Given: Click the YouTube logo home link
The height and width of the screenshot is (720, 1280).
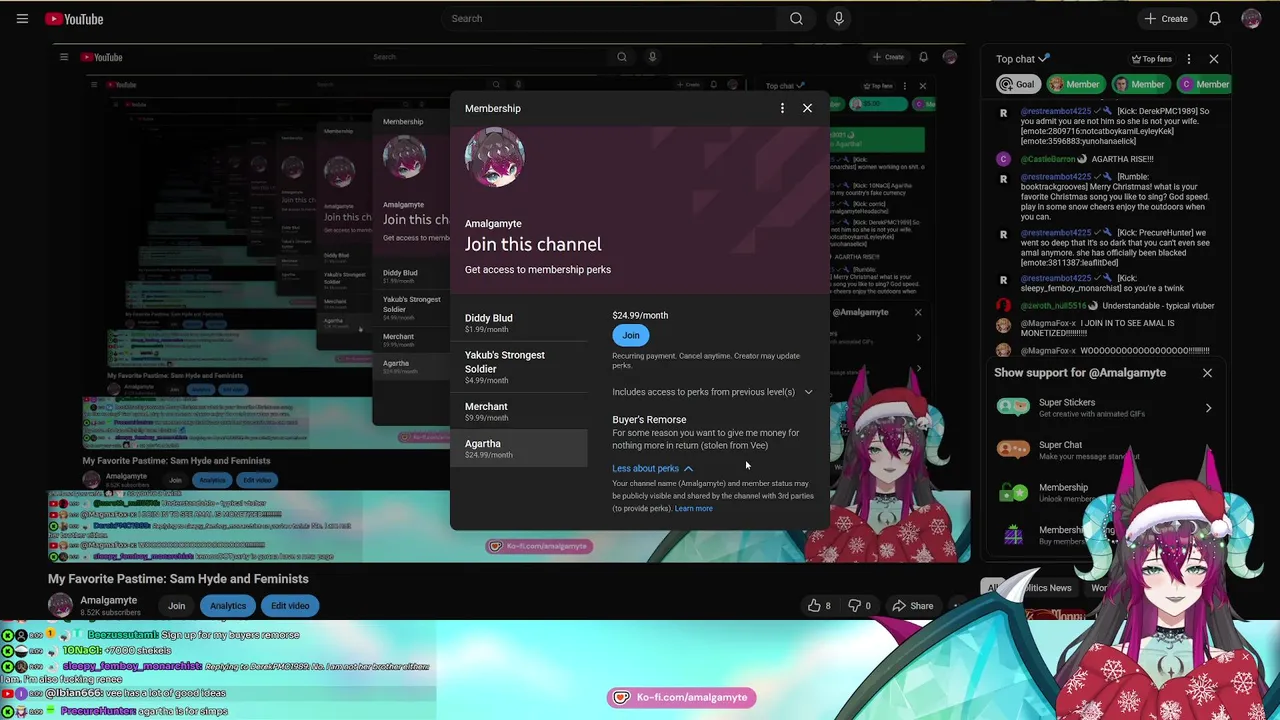Looking at the screenshot, I should click(75, 19).
